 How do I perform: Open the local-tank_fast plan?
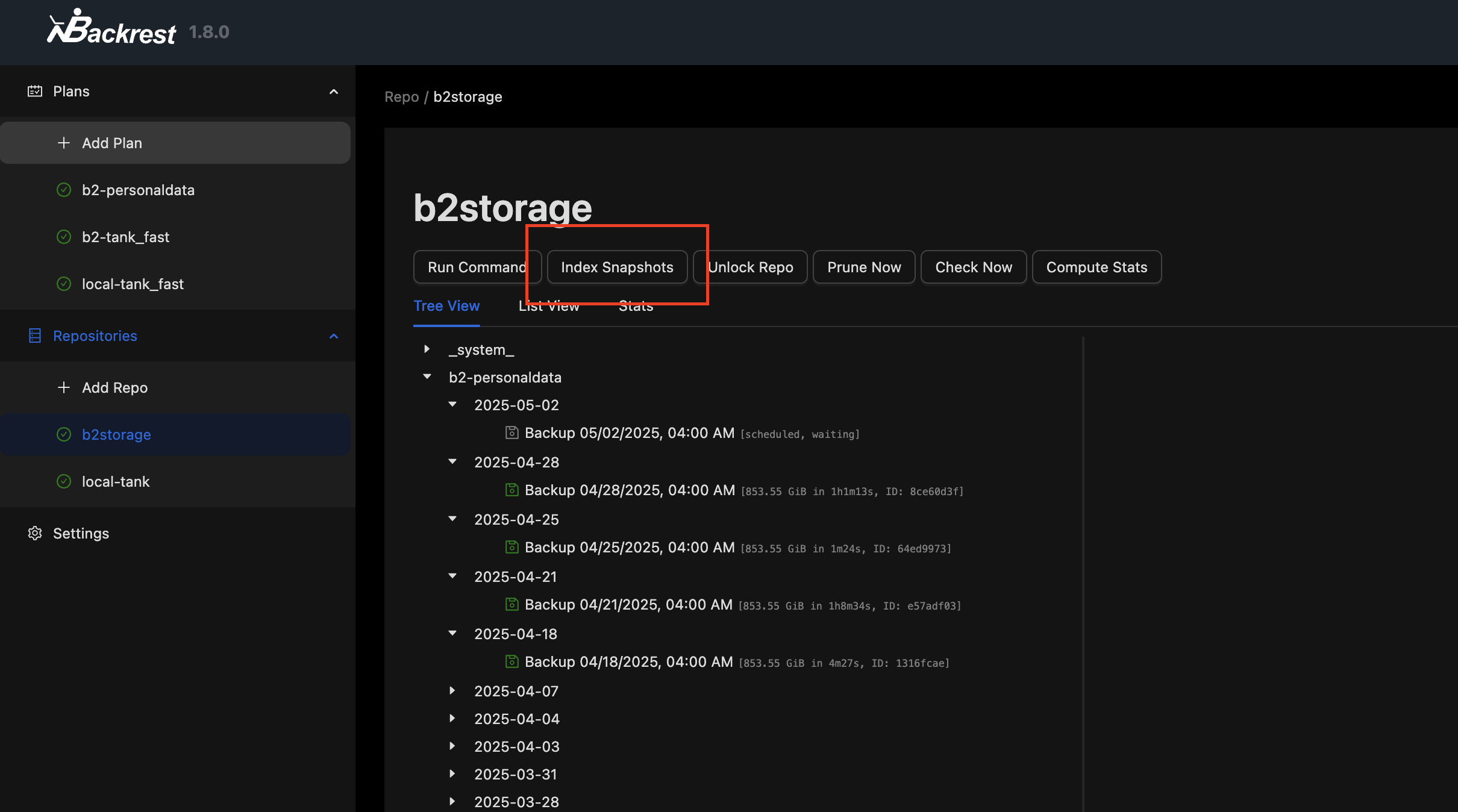coord(175,284)
